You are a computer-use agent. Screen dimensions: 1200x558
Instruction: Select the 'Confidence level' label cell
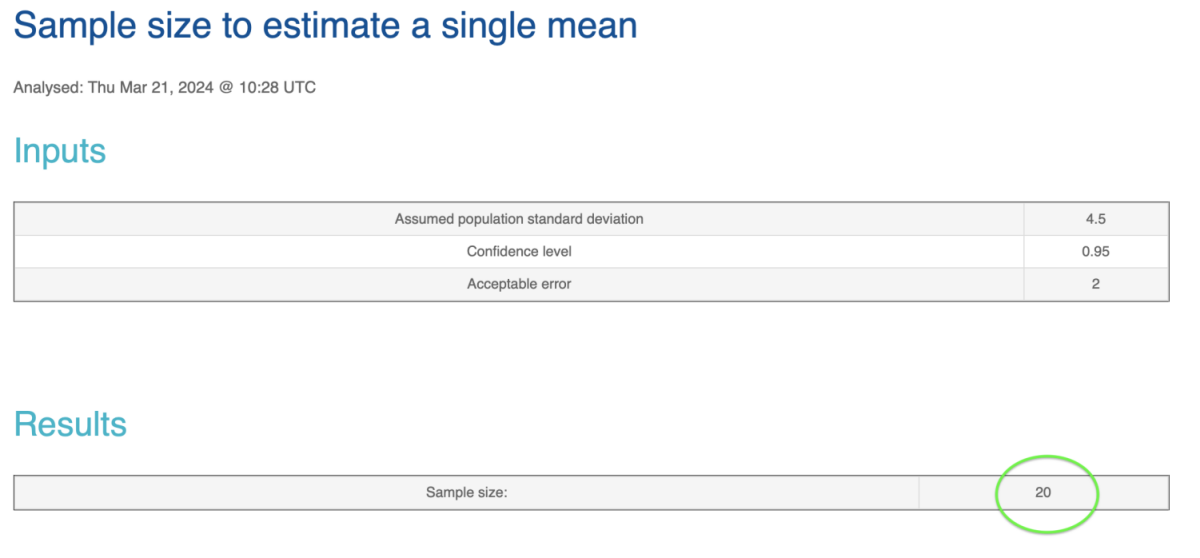(x=519, y=251)
